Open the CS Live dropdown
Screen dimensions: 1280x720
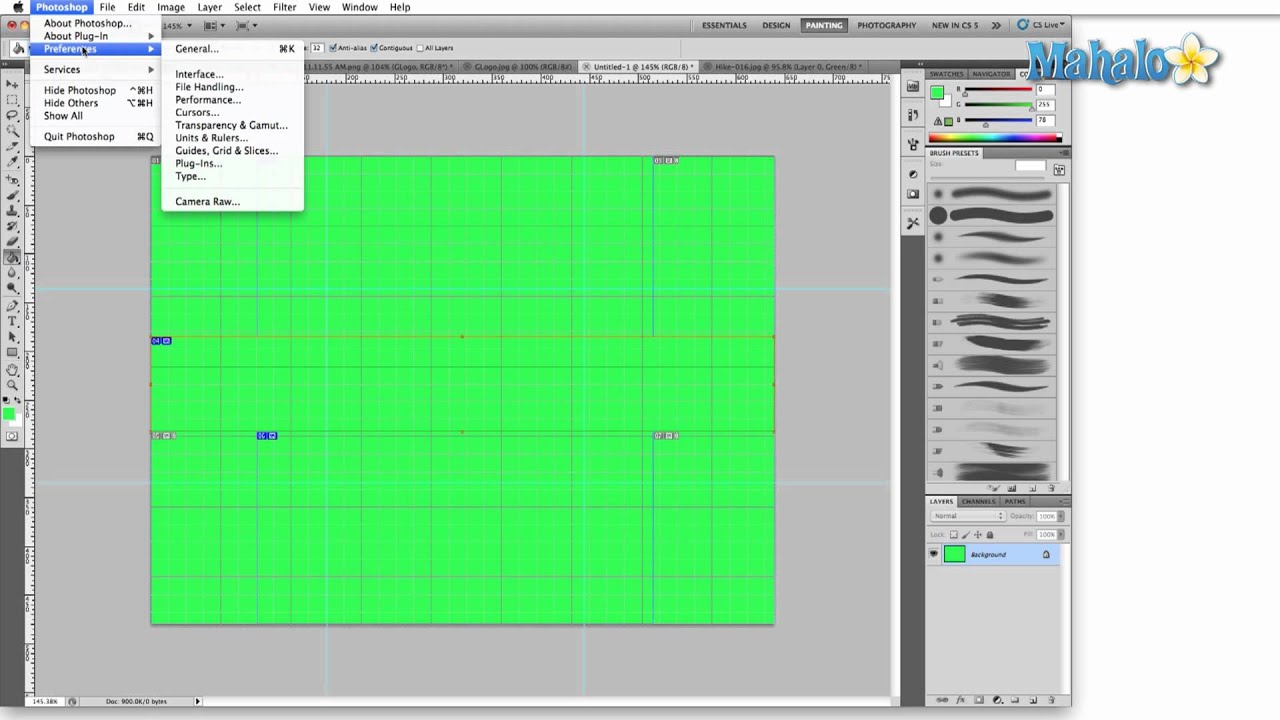(1043, 25)
